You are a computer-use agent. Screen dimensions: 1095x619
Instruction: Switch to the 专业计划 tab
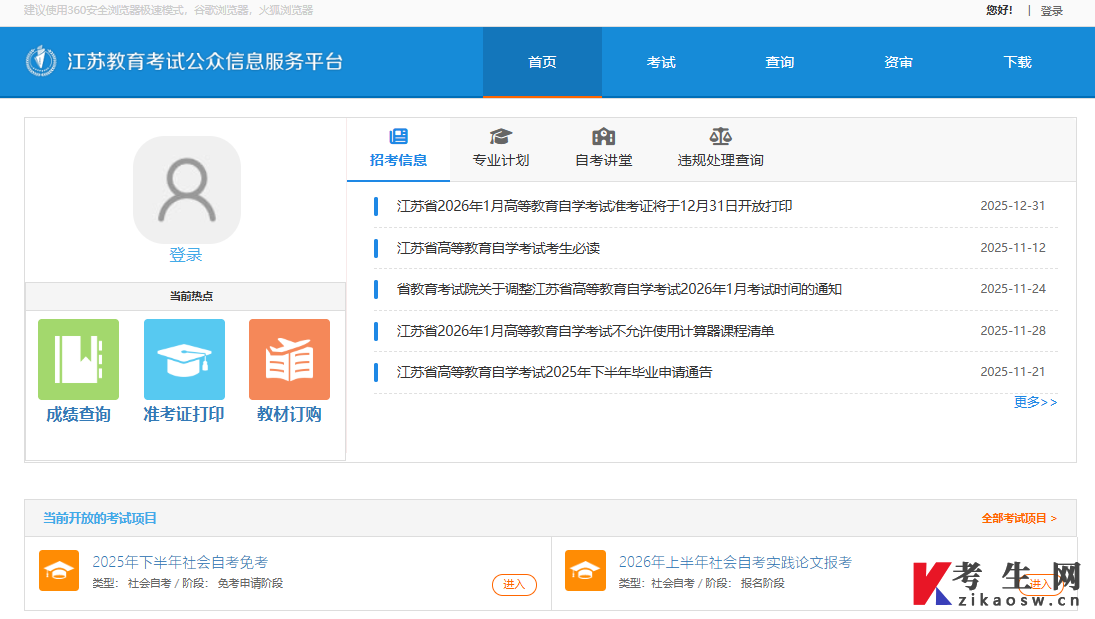tap(501, 149)
